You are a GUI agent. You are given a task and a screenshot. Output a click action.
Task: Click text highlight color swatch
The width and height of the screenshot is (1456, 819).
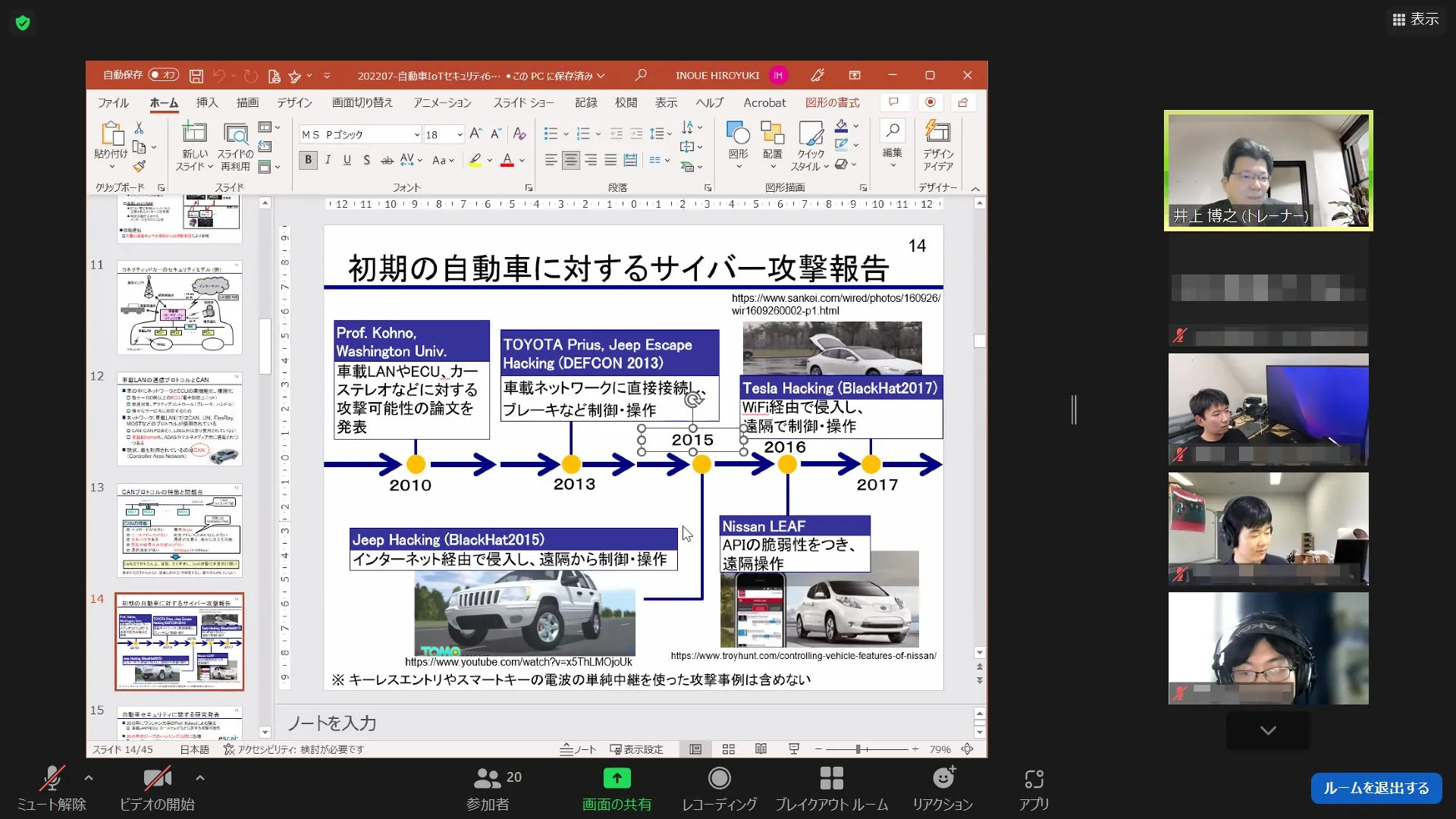pos(475,160)
